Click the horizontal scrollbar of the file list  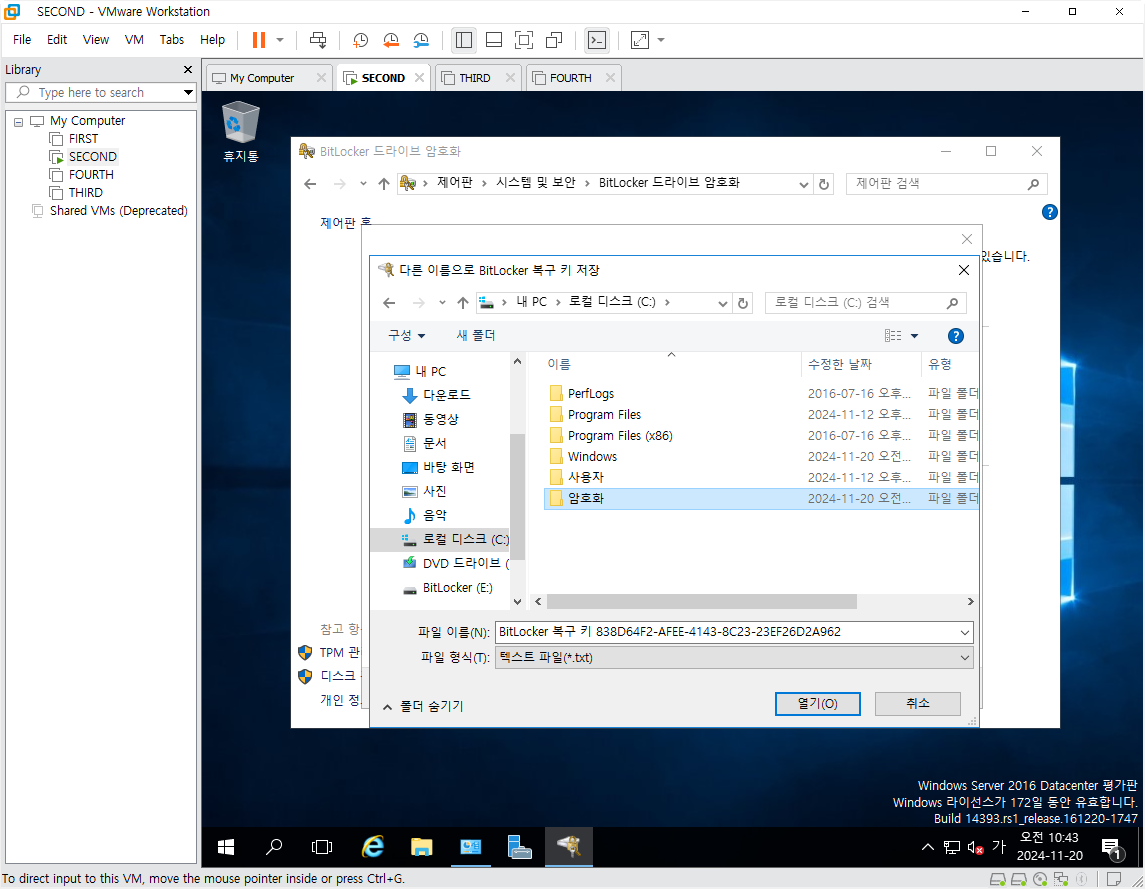click(701, 602)
